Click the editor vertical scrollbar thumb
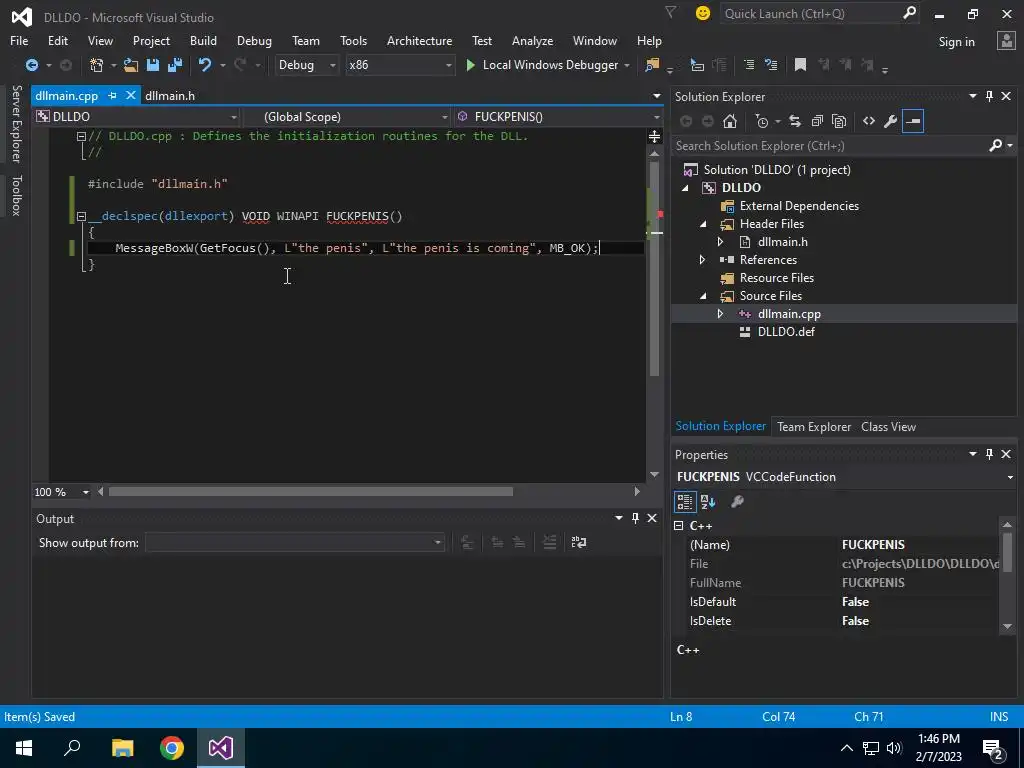 click(654, 268)
